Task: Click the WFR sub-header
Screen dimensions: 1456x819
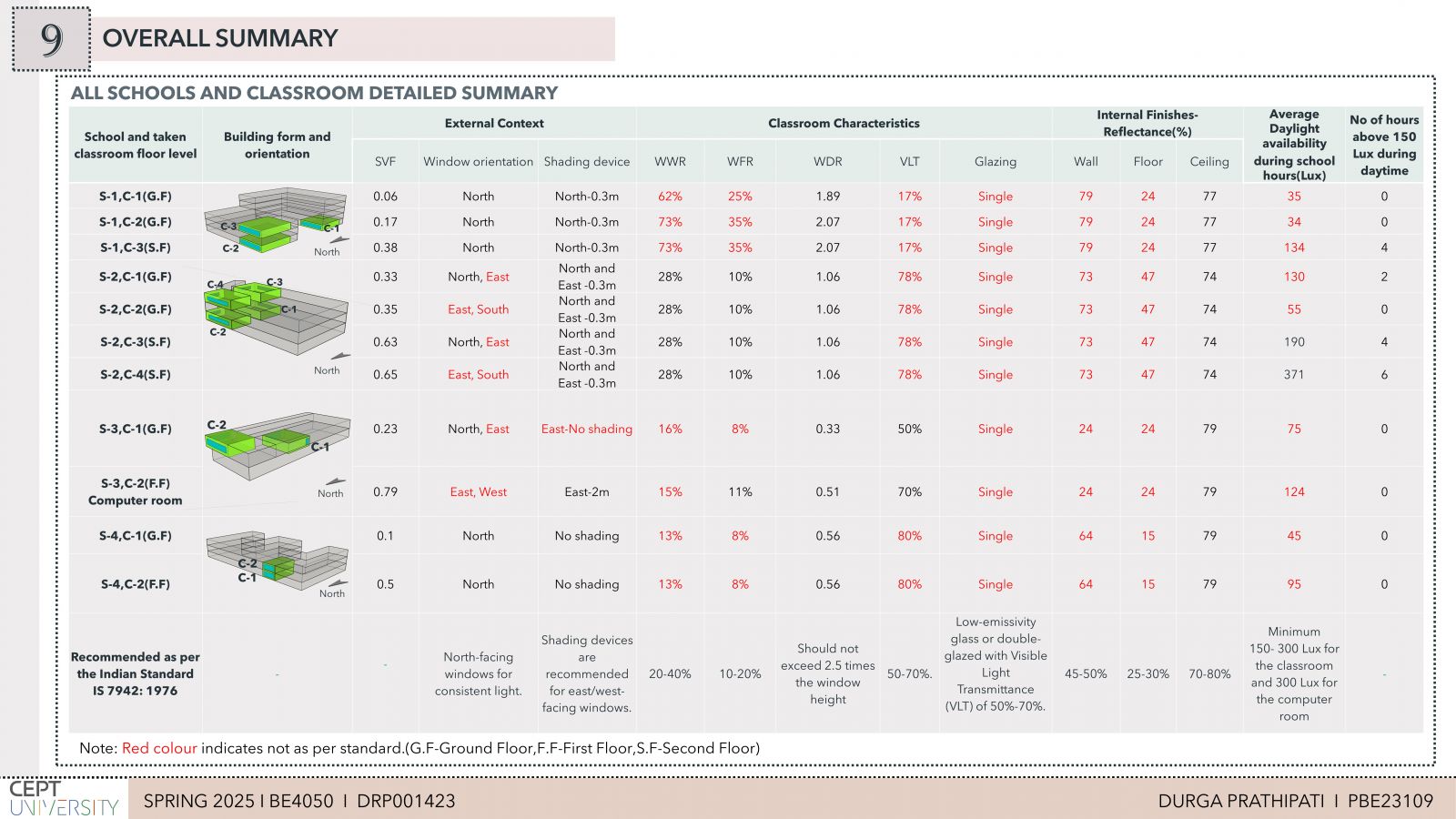Action: coord(740,161)
